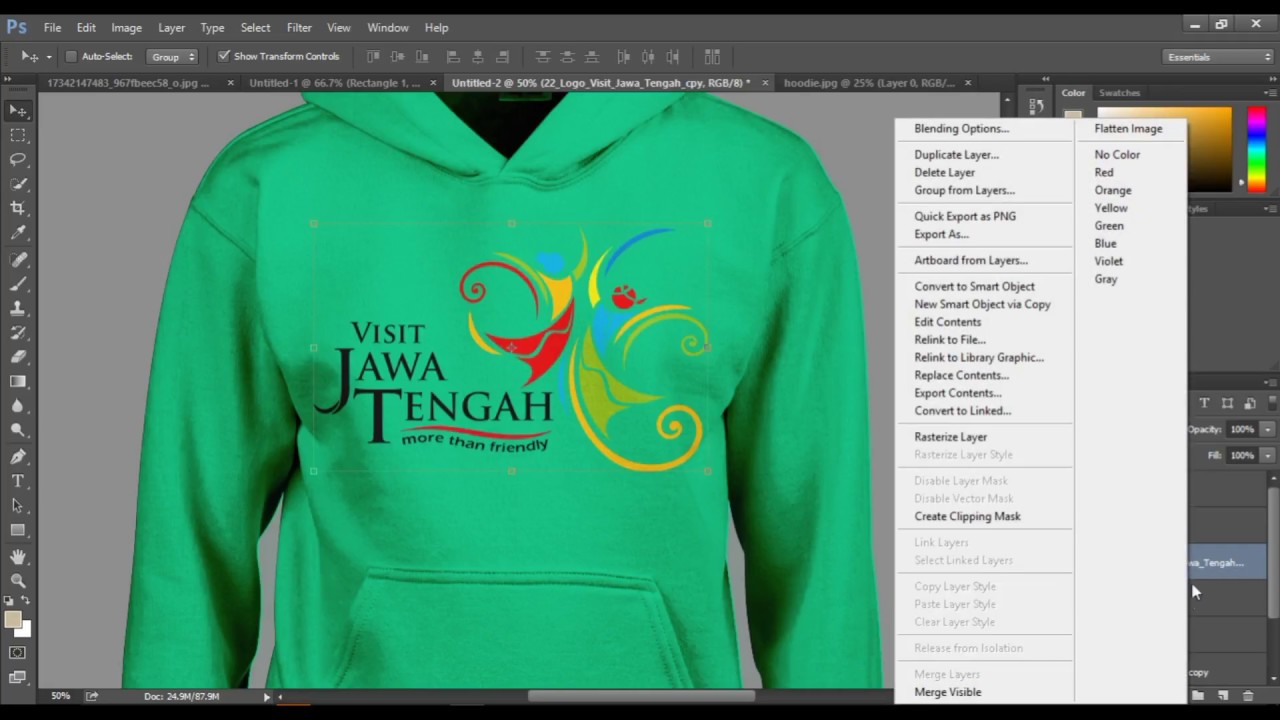Choose Flatten Image
The image size is (1280, 720).
point(1128,129)
